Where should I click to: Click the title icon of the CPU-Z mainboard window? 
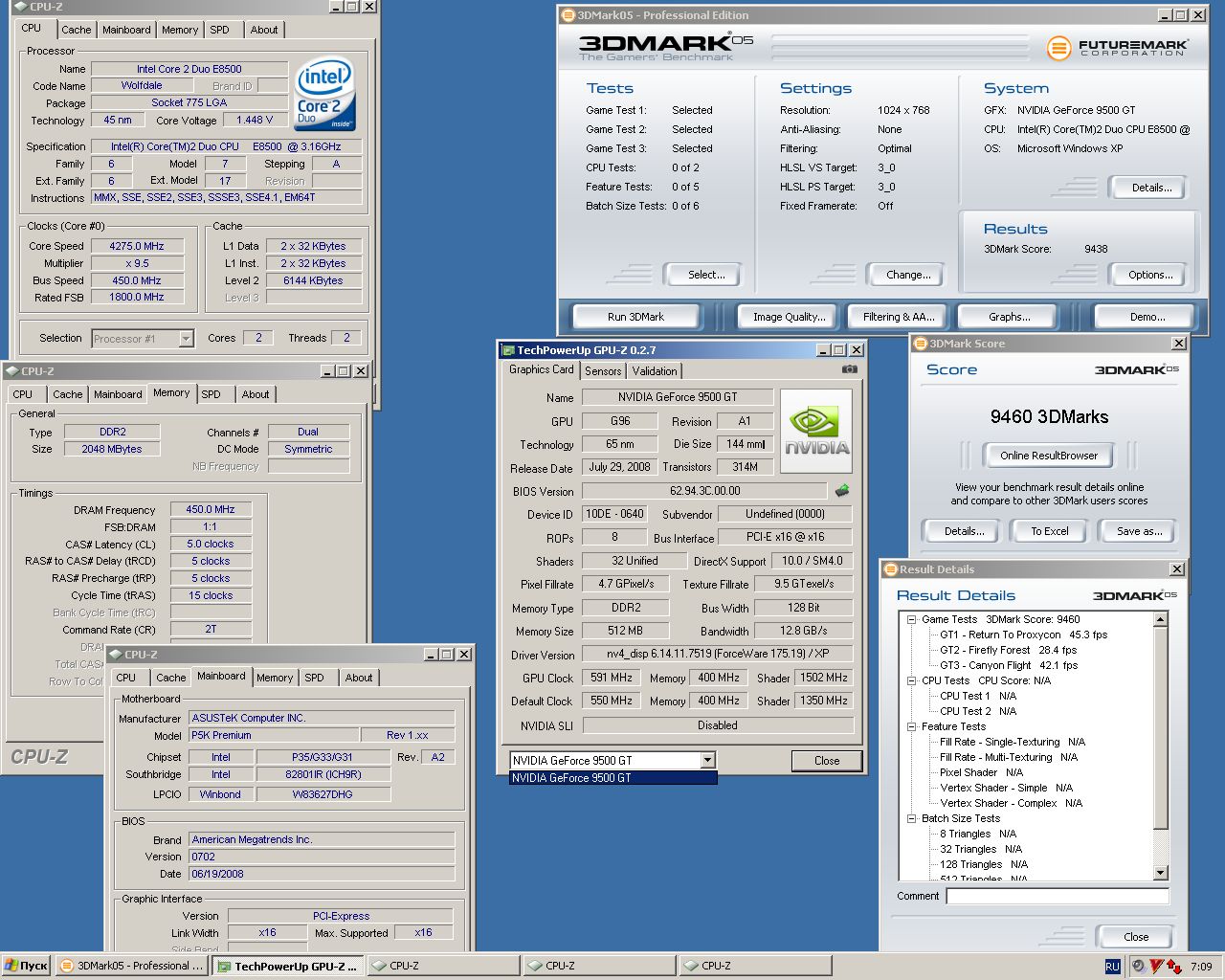click(x=115, y=655)
